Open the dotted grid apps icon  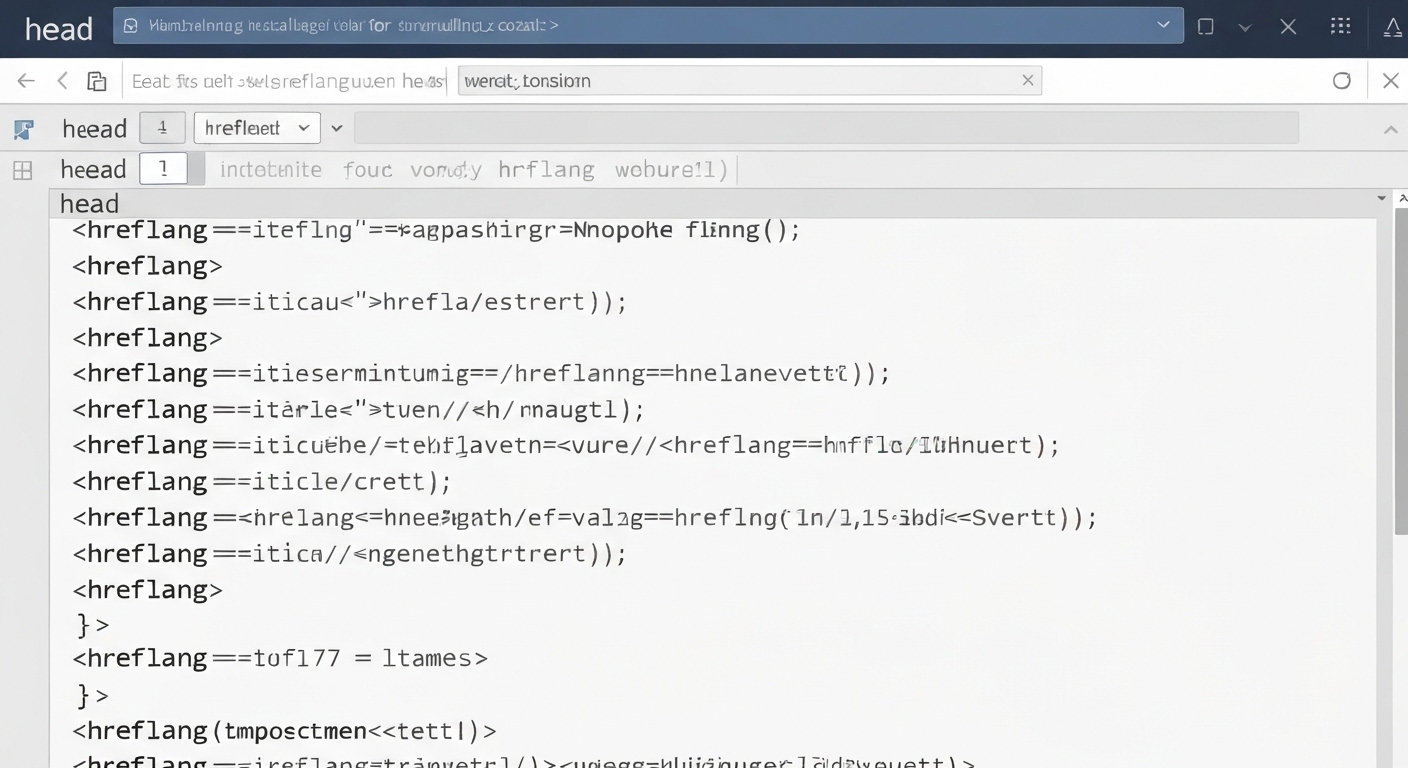pos(1341,26)
